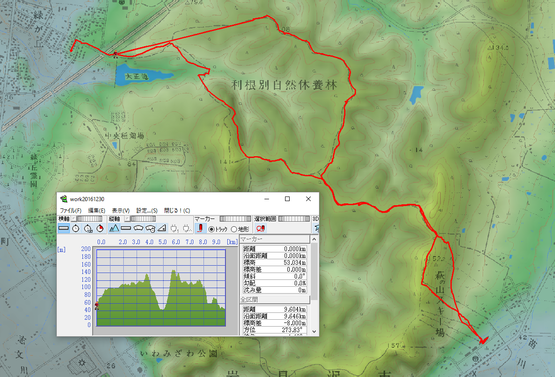Click the 5.0 km label on graph axis

pyautogui.click(x=163, y=242)
